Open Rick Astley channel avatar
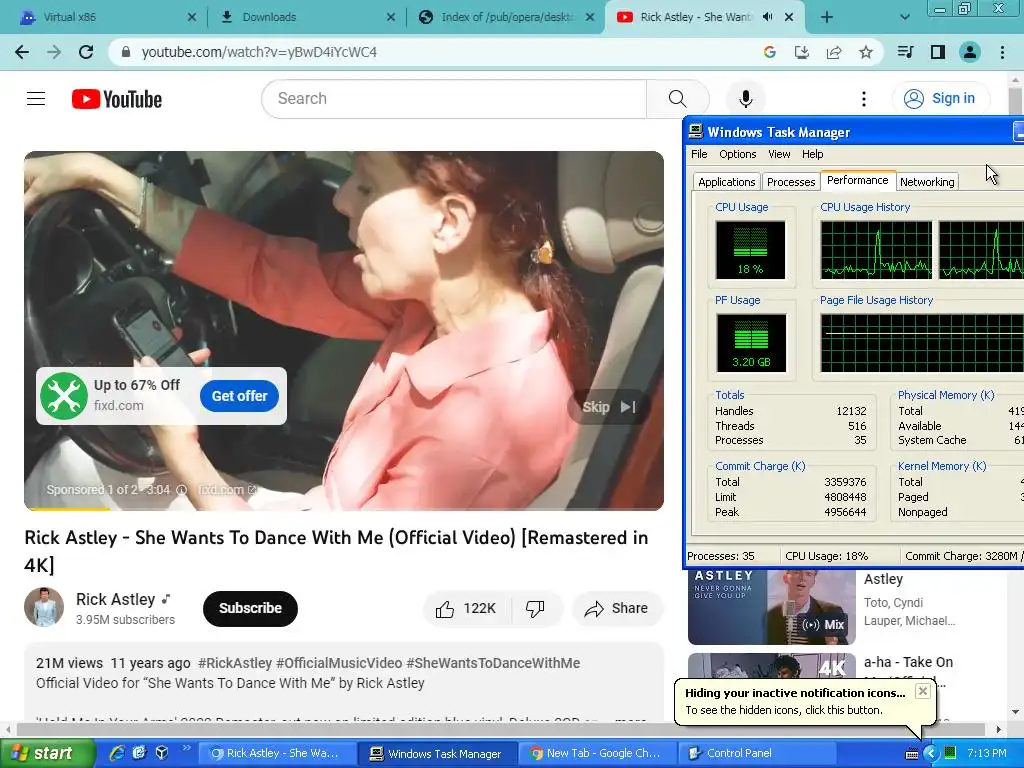Image resolution: width=1024 pixels, height=768 pixels. pos(44,607)
